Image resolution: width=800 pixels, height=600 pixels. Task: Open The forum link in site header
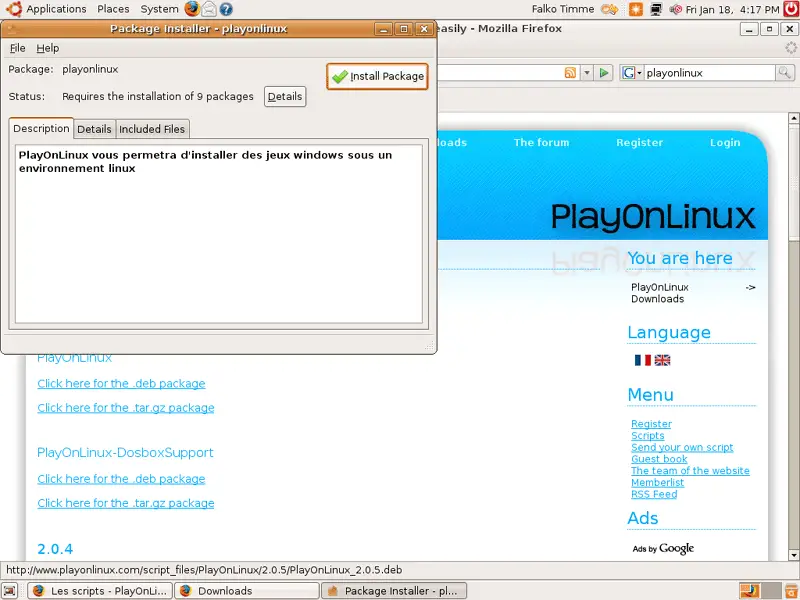541,142
